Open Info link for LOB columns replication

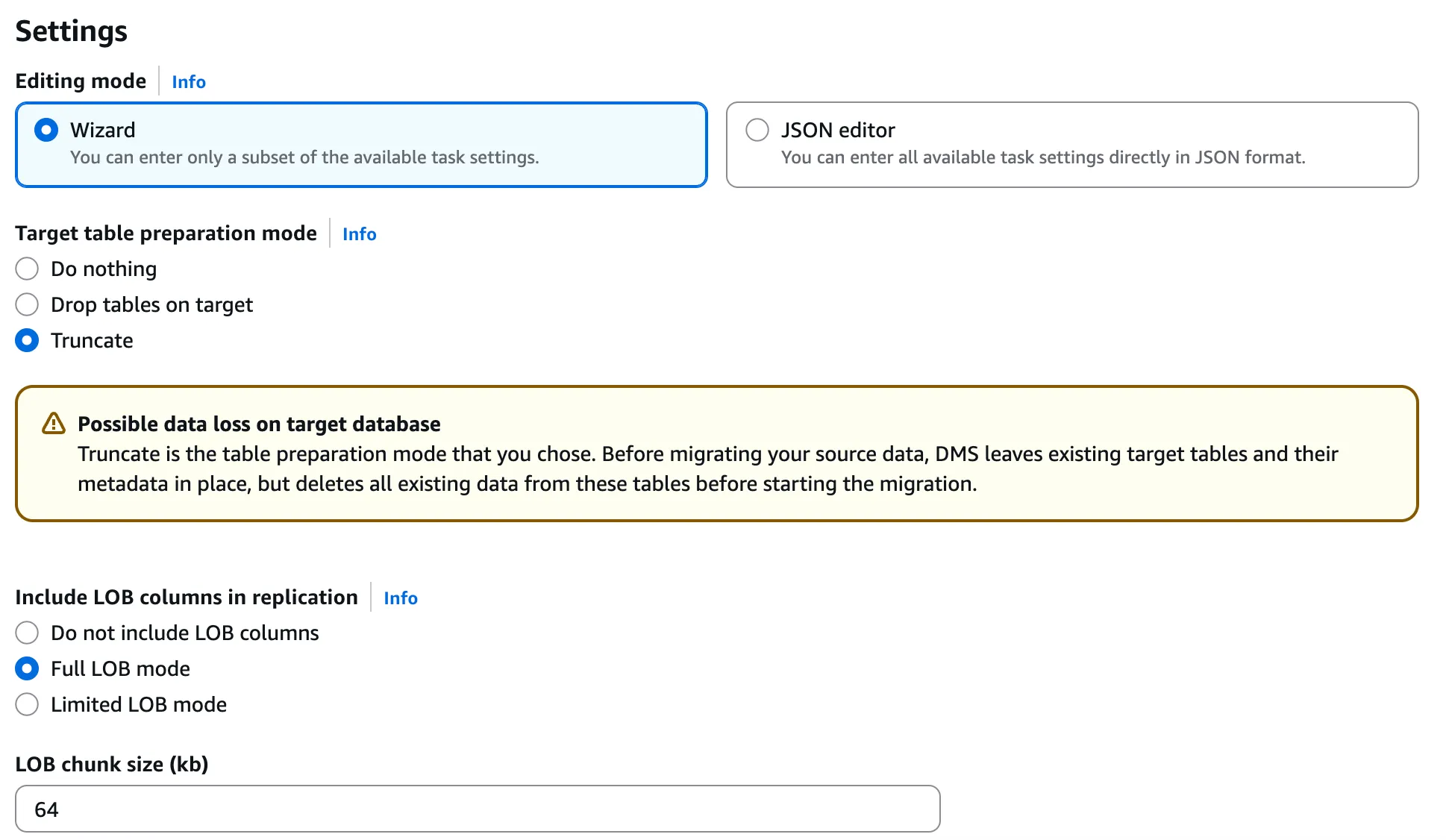tap(400, 598)
